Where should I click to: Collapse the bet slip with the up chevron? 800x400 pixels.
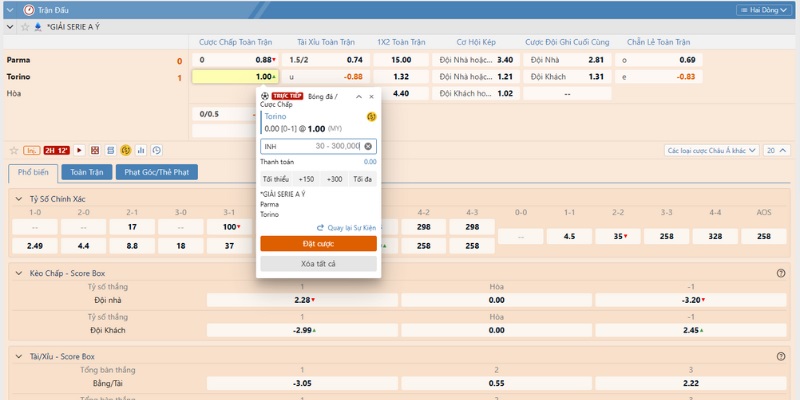click(x=358, y=97)
